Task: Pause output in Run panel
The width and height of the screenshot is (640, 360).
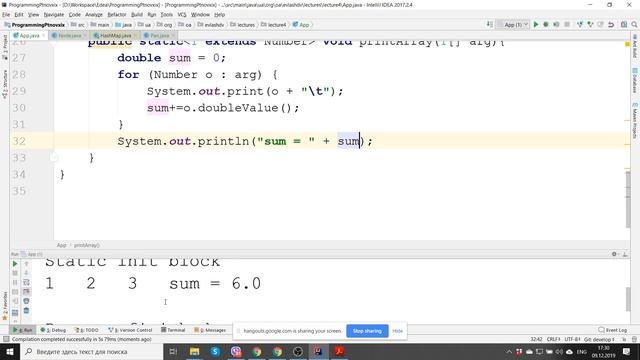Action: point(15,282)
